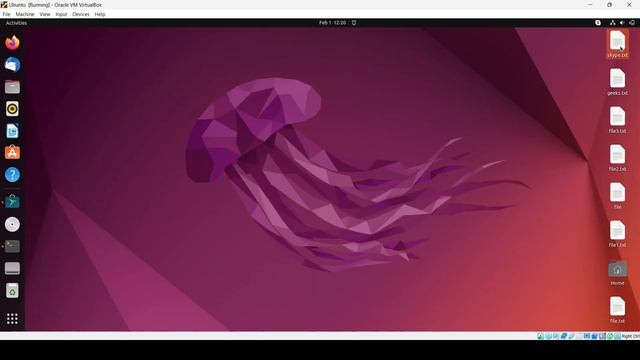Open the Trash from the dock

click(12, 291)
